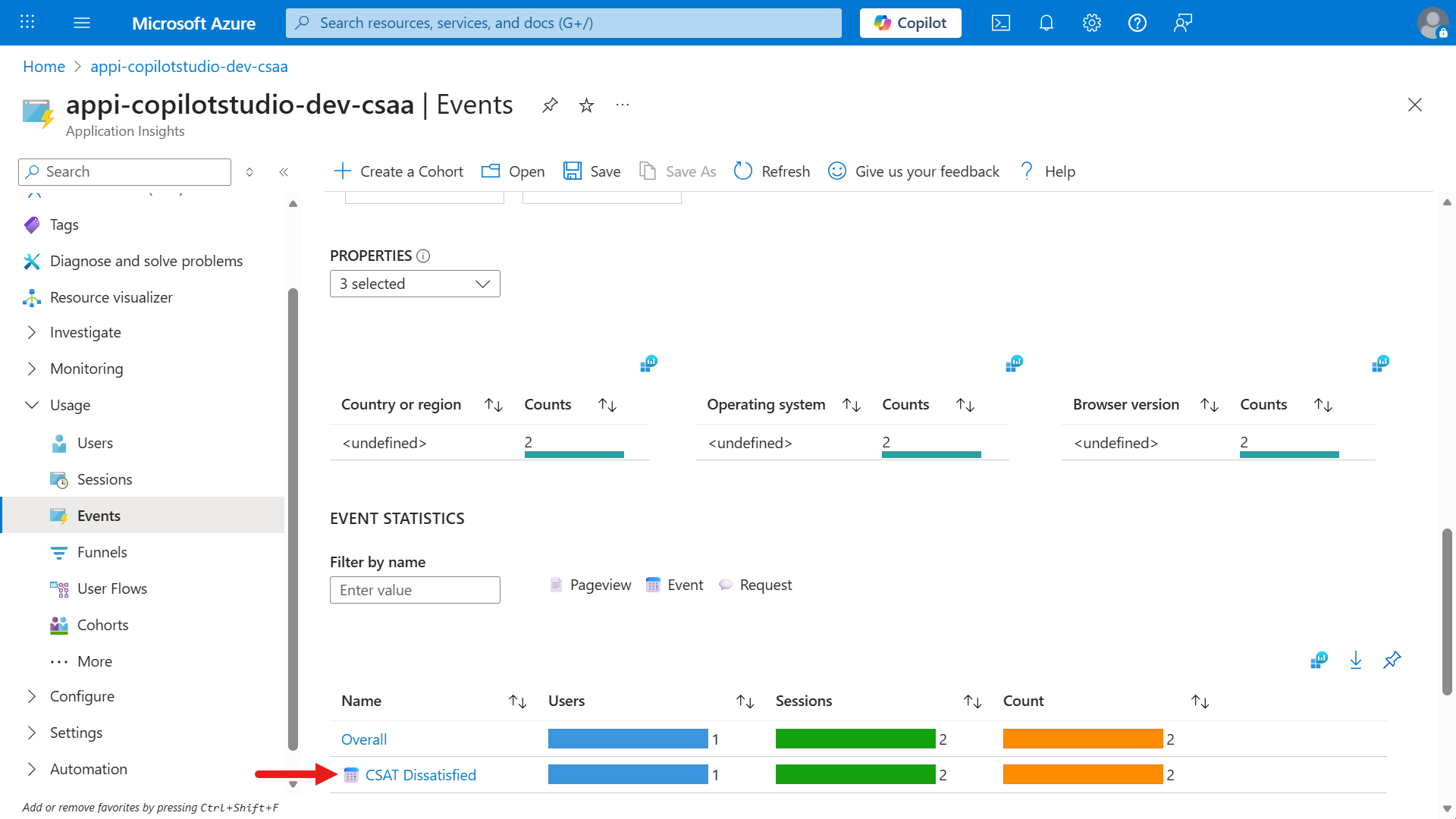The image size is (1456, 819).
Task: Open the portal hamburger menu
Action: (x=81, y=22)
